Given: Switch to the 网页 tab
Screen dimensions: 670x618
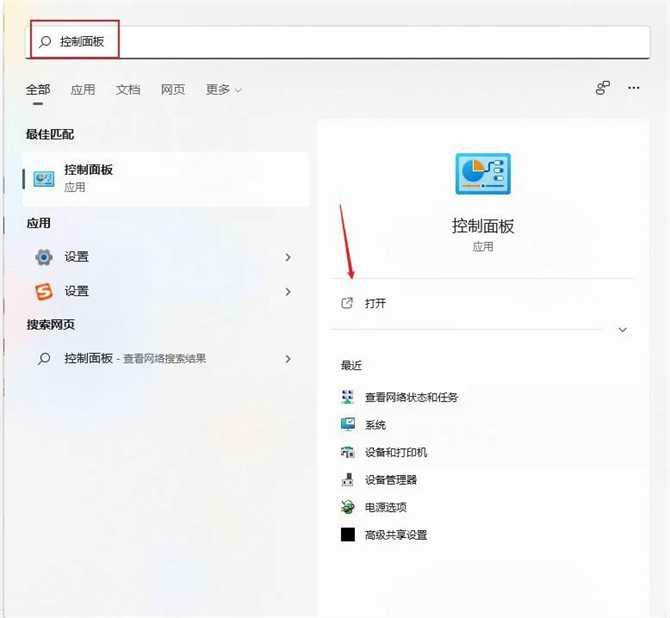Looking at the screenshot, I should point(173,90).
